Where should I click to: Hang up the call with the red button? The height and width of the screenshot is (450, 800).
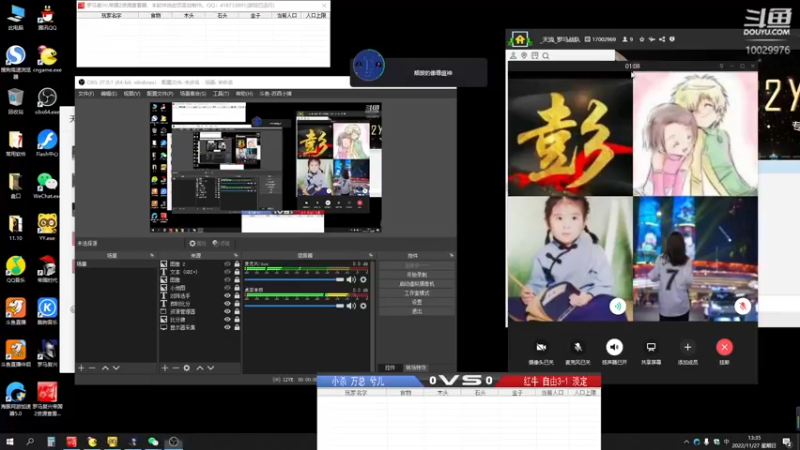click(x=724, y=347)
